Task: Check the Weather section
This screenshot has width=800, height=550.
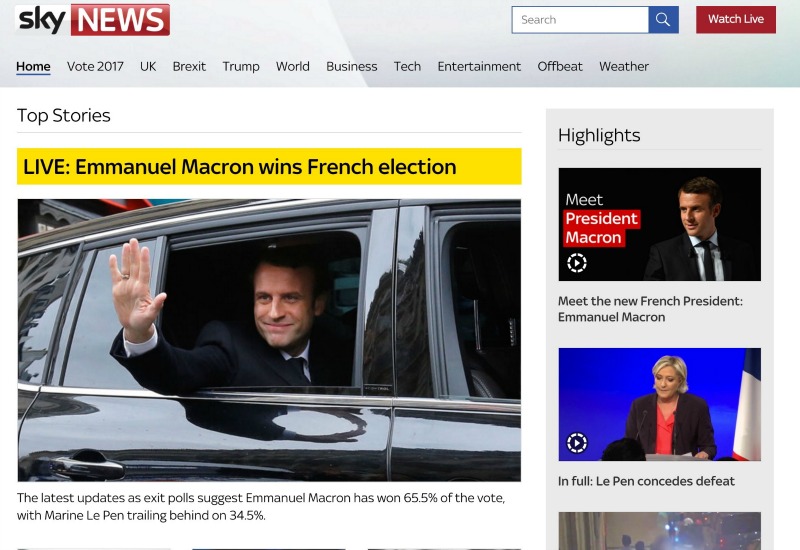Action: click(624, 66)
